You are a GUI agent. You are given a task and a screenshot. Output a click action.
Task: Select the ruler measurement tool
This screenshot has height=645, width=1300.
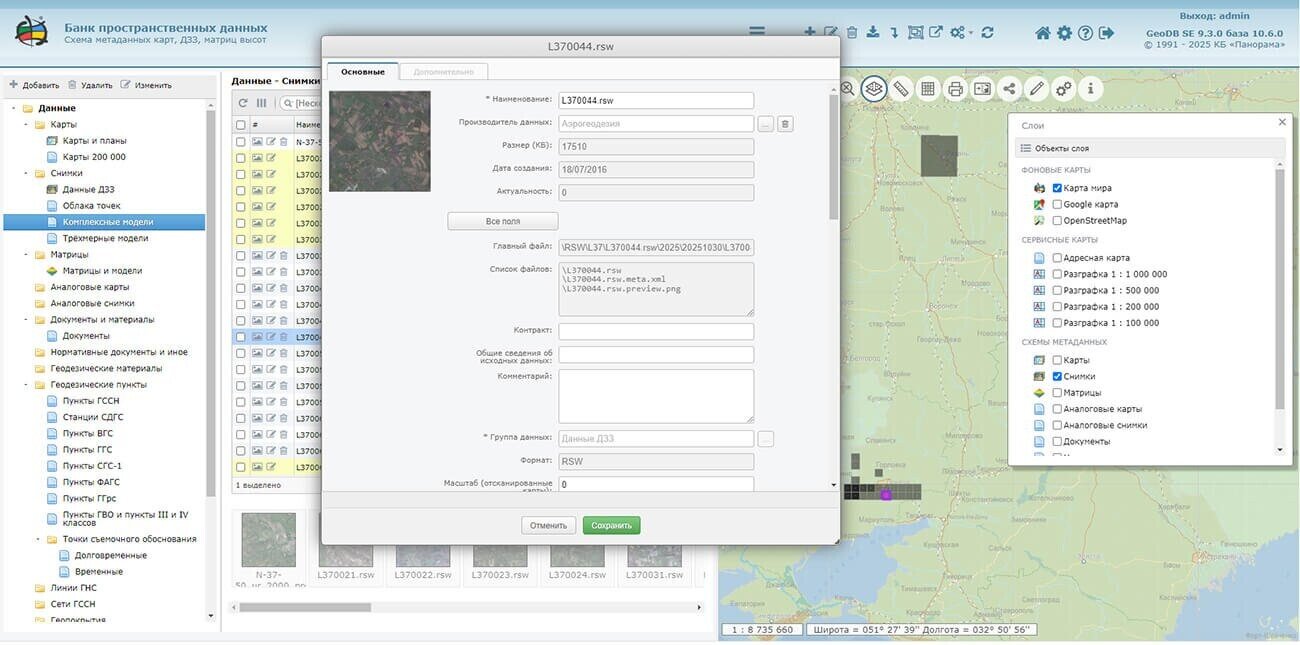point(901,89)
